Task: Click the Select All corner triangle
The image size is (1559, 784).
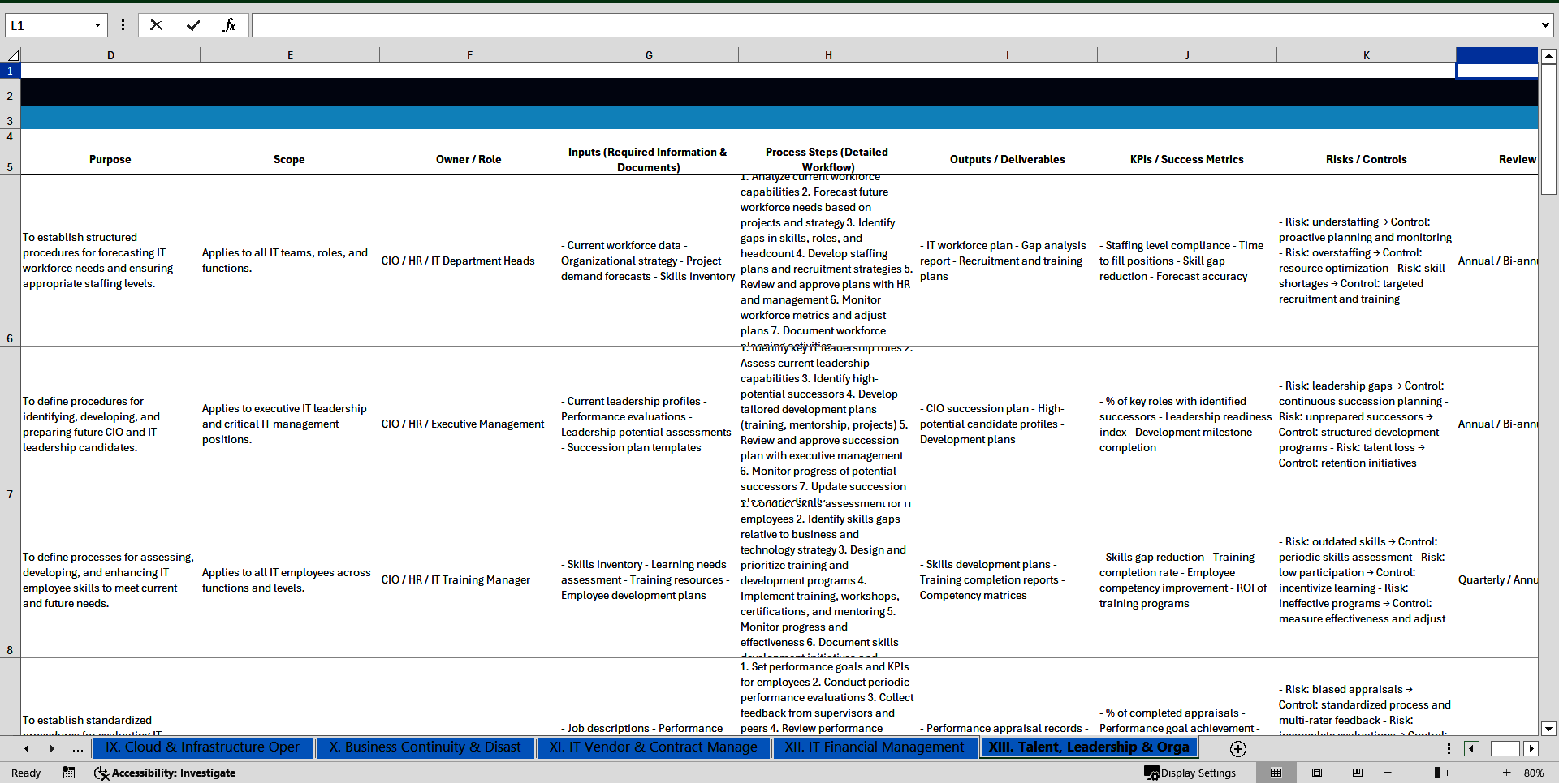Action: pos(12,55)
